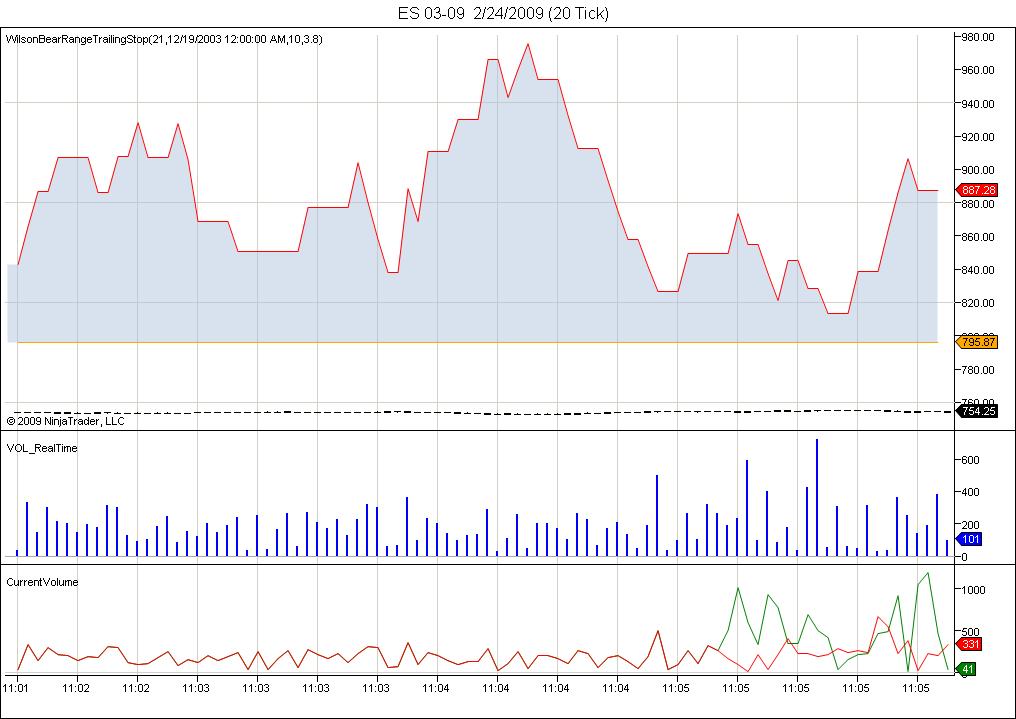
Task: Click the red 331 CurrentVolume marker
Action: (x=969, y=644)
